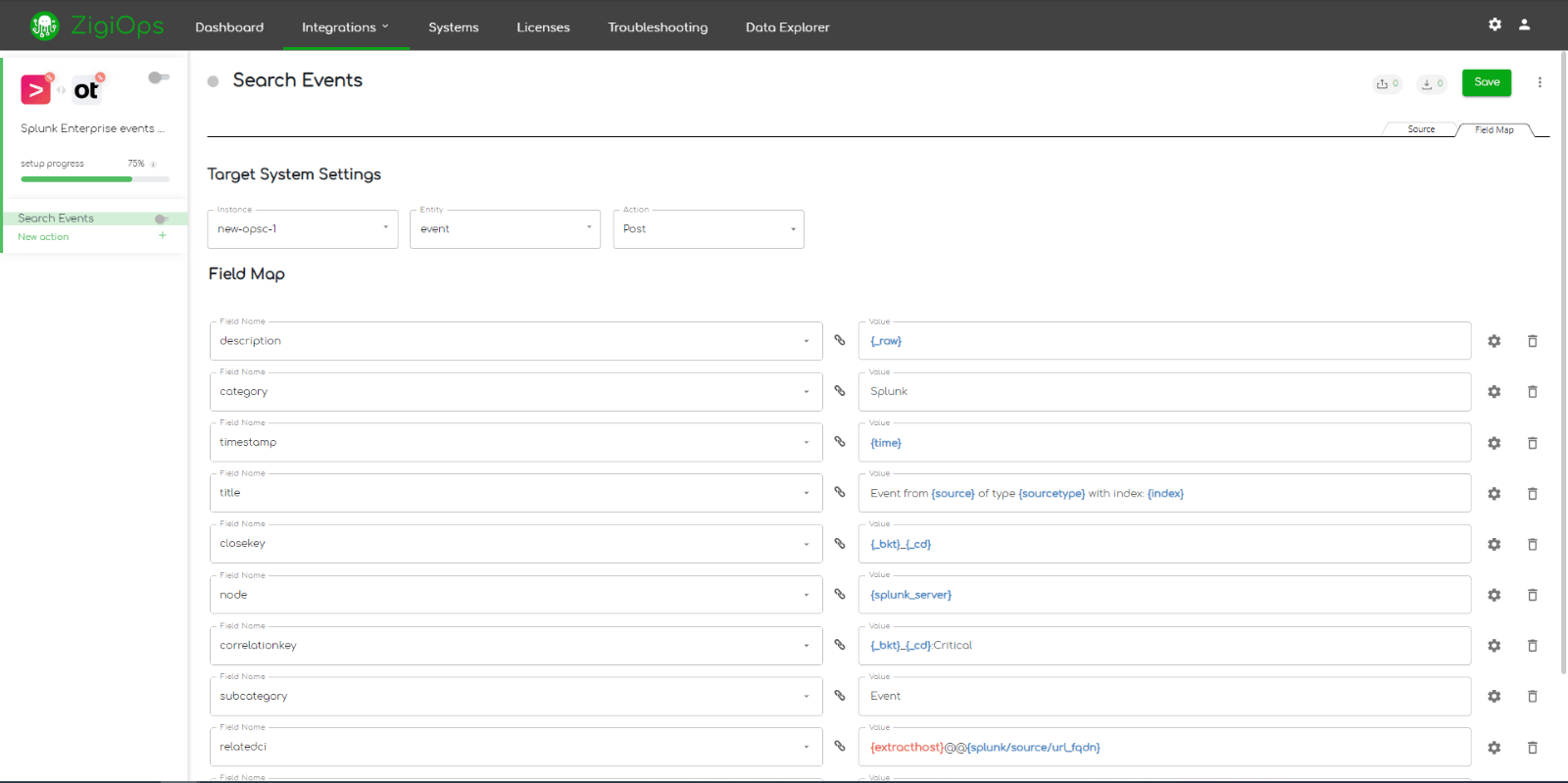Image resolution: width=1568 pixels, height=783 pixels.
Task: Click the OT system icon in sidebar
Action: 86,90
